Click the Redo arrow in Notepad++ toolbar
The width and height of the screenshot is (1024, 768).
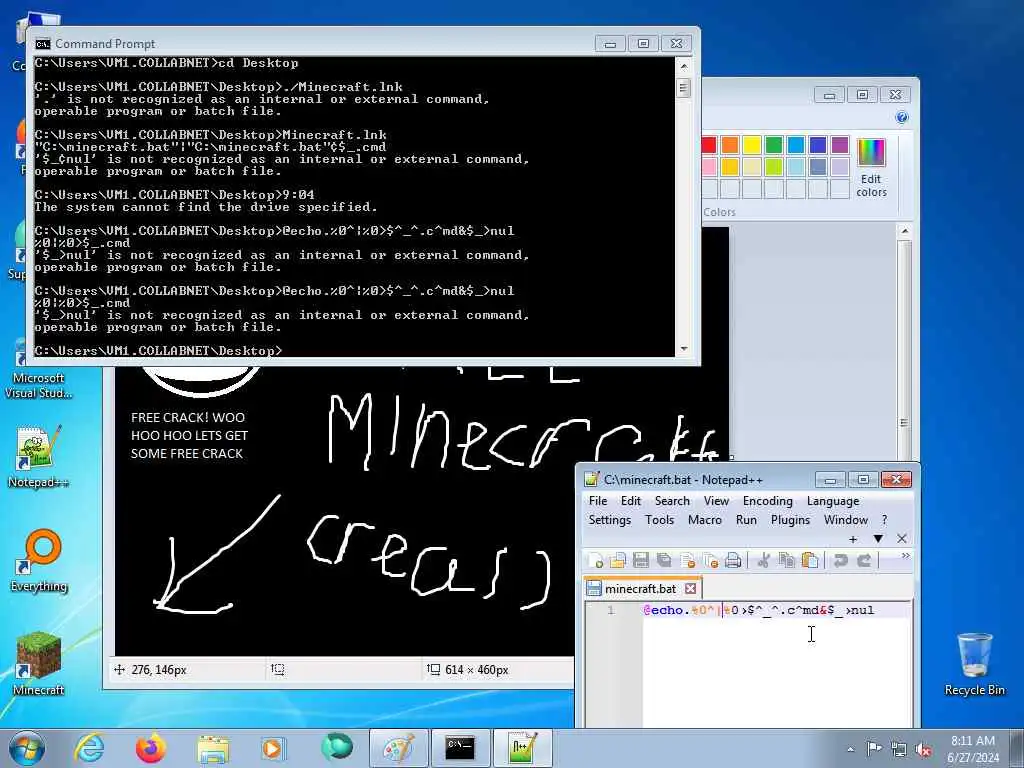(864, 560)
